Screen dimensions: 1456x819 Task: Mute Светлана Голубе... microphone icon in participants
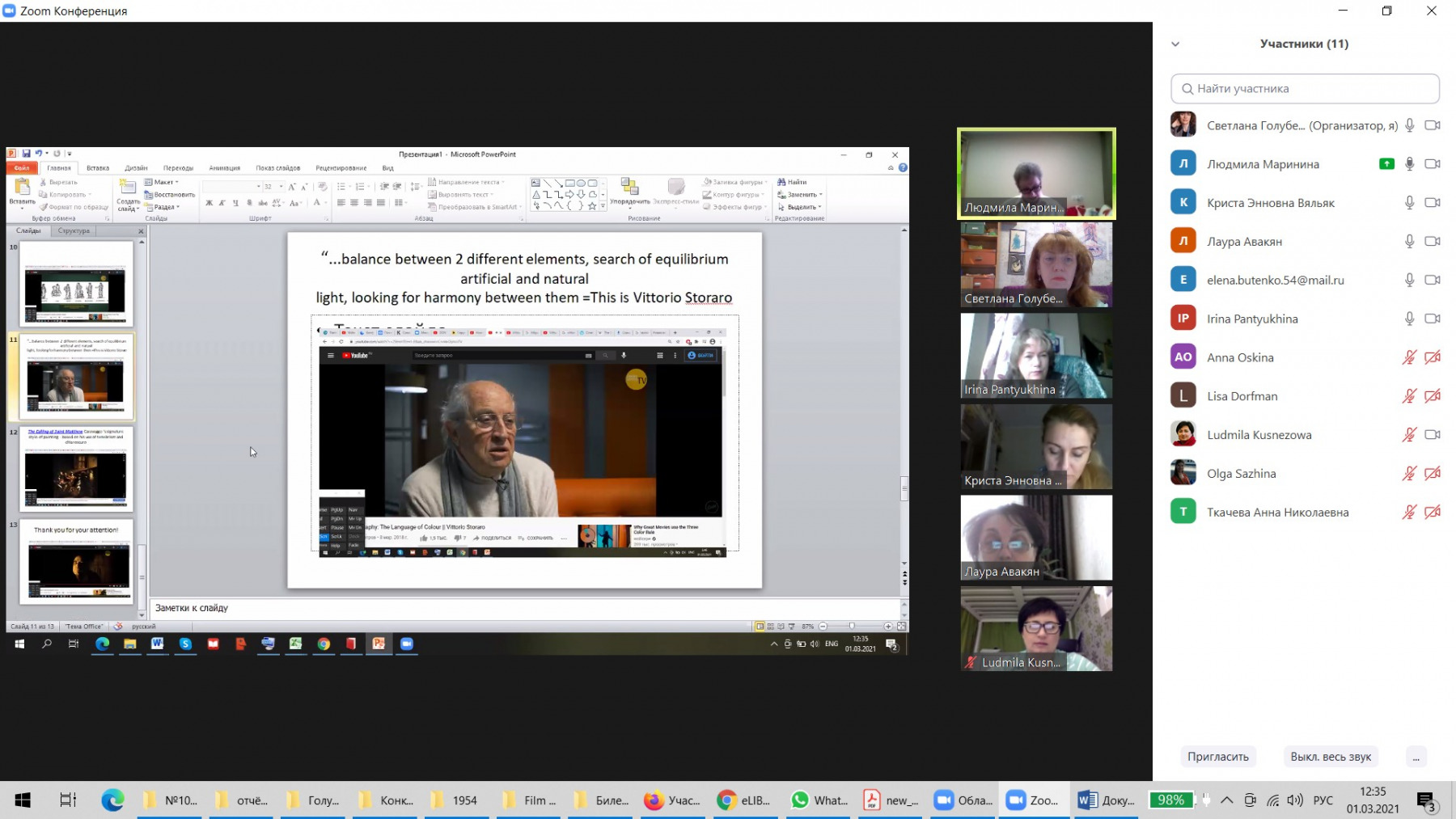coord(1409,125)
